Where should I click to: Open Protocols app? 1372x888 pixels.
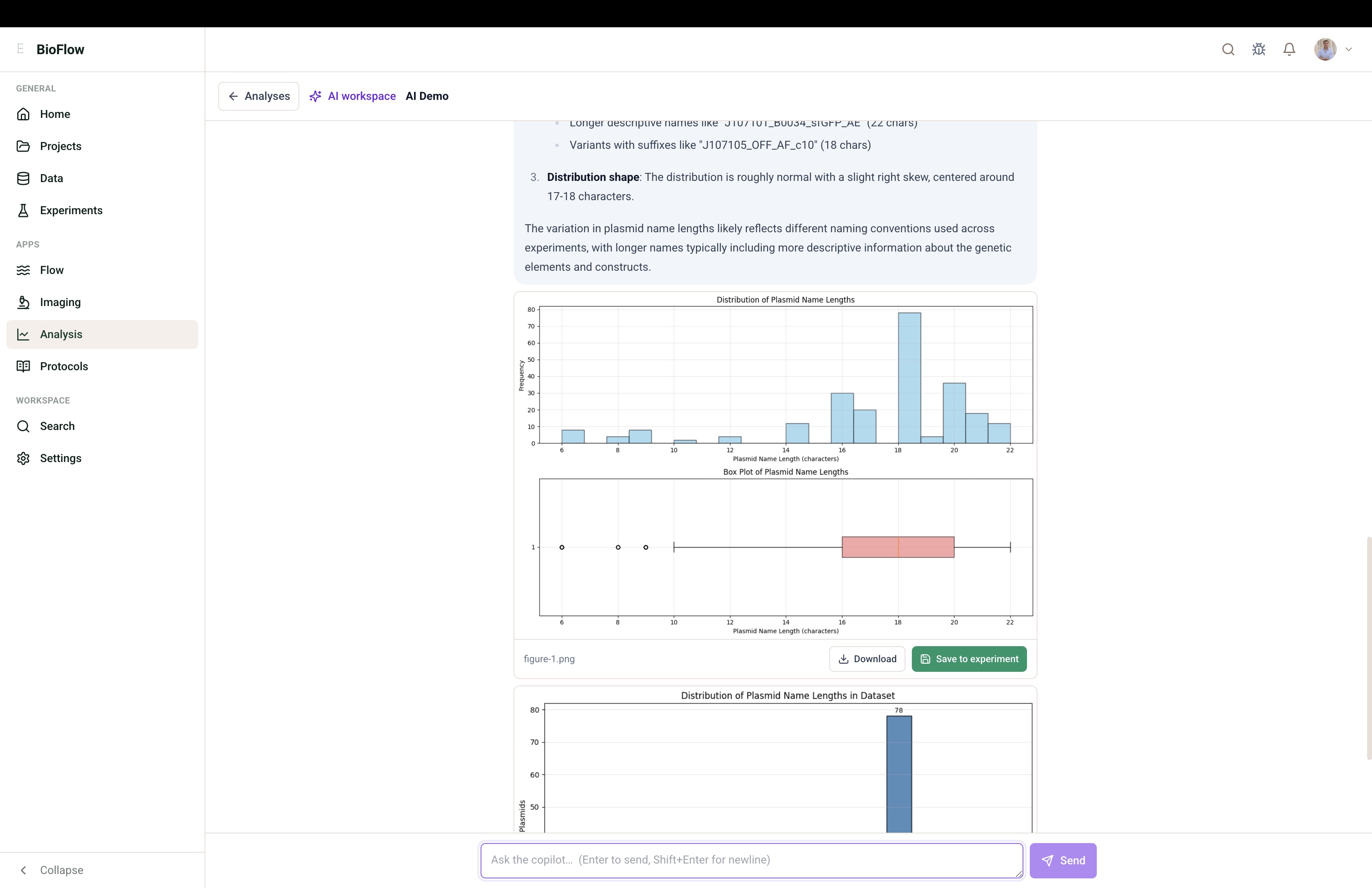[x=102, y=367]
